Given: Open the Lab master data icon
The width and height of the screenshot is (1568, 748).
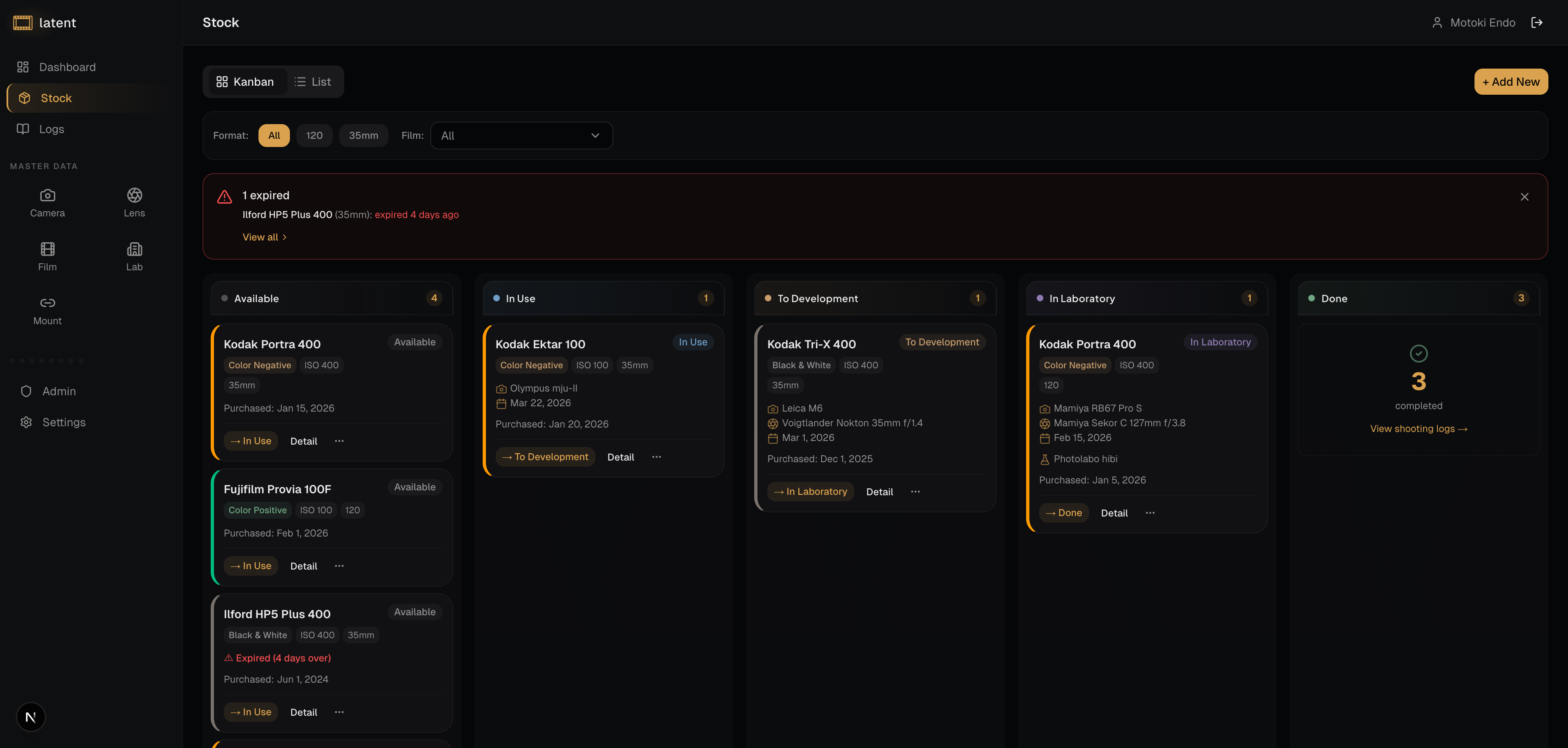Looking at the screenshot, I should [134, 256].
